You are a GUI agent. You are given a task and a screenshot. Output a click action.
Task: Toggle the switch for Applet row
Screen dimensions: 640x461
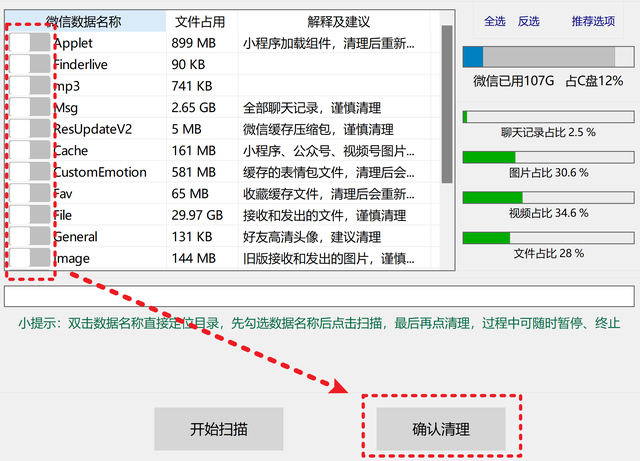pyautogui.click(x=30, y=42)
